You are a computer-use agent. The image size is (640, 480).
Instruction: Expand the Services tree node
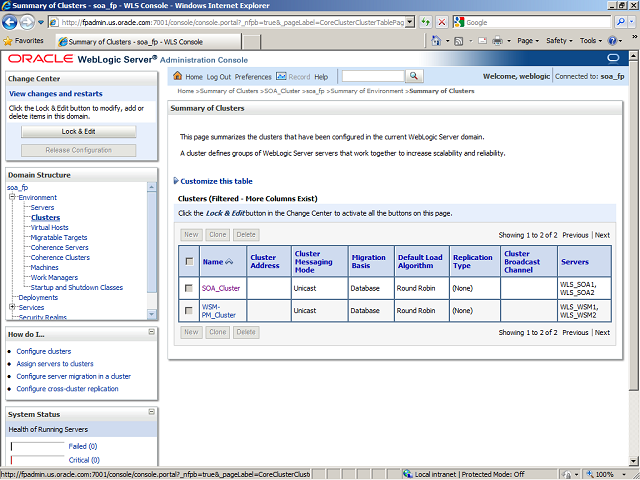pos(12,307)
